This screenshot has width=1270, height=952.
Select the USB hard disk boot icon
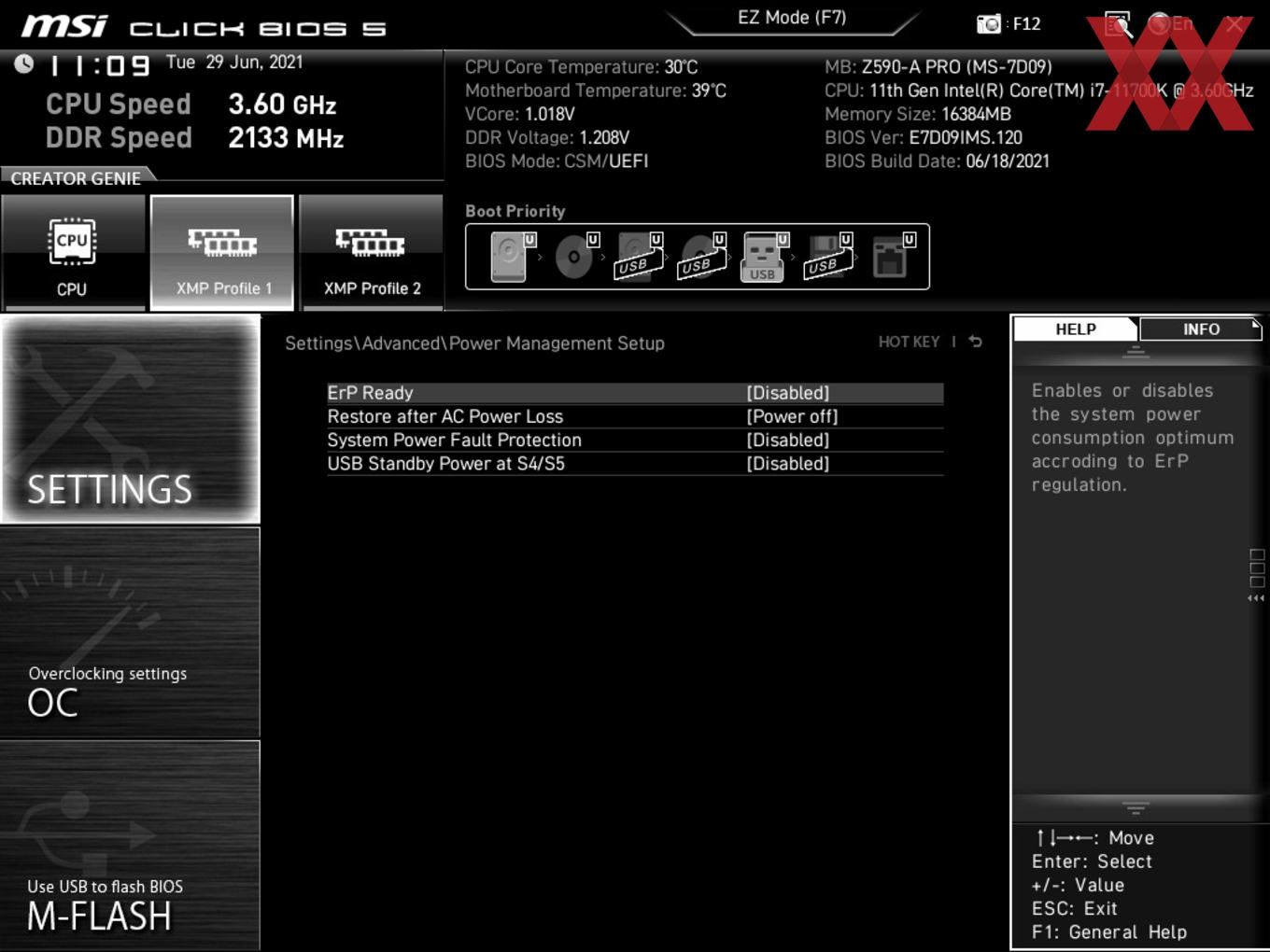tap(639, 257)
